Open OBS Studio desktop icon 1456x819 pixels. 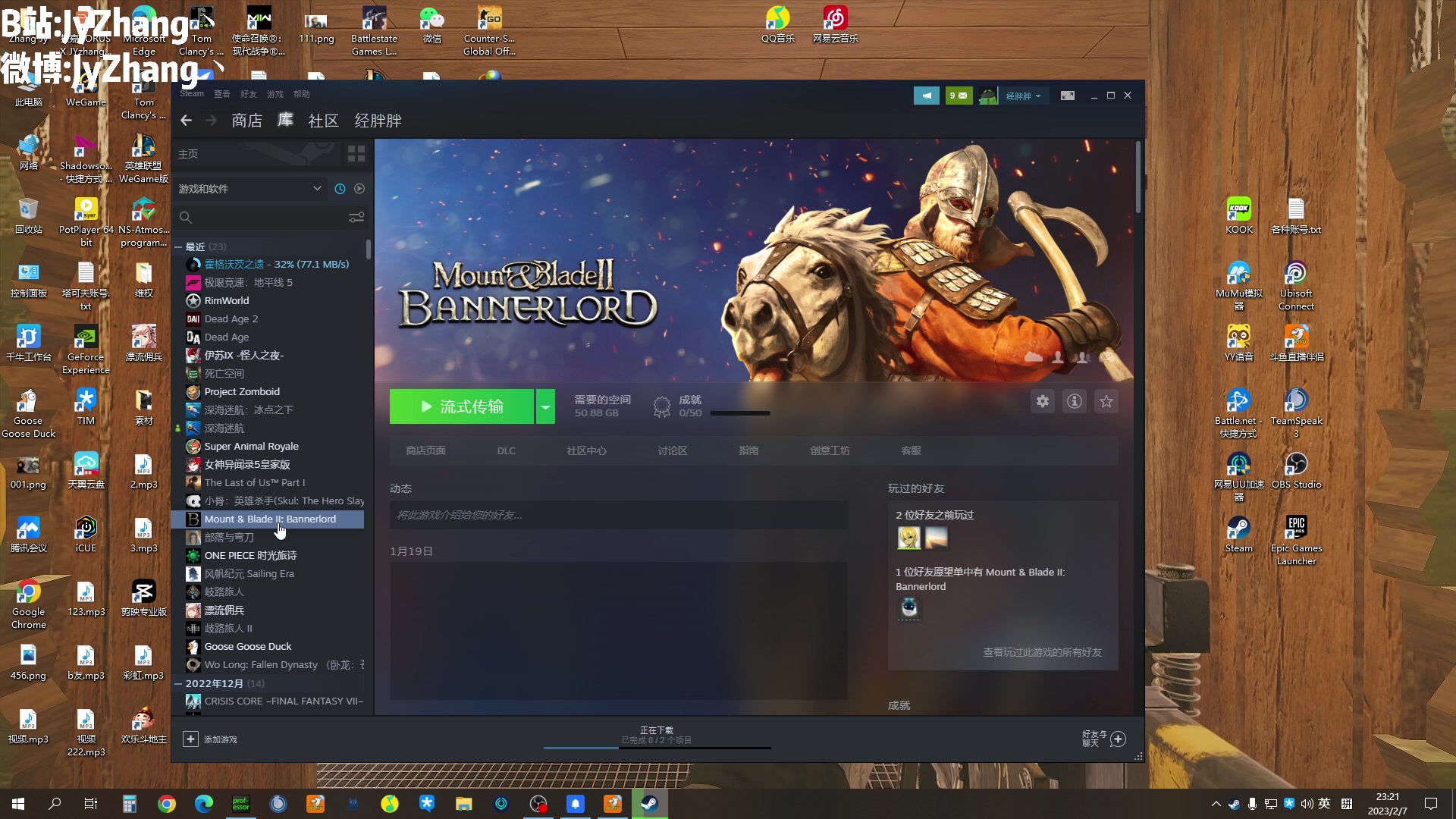tap(1296, 470)
